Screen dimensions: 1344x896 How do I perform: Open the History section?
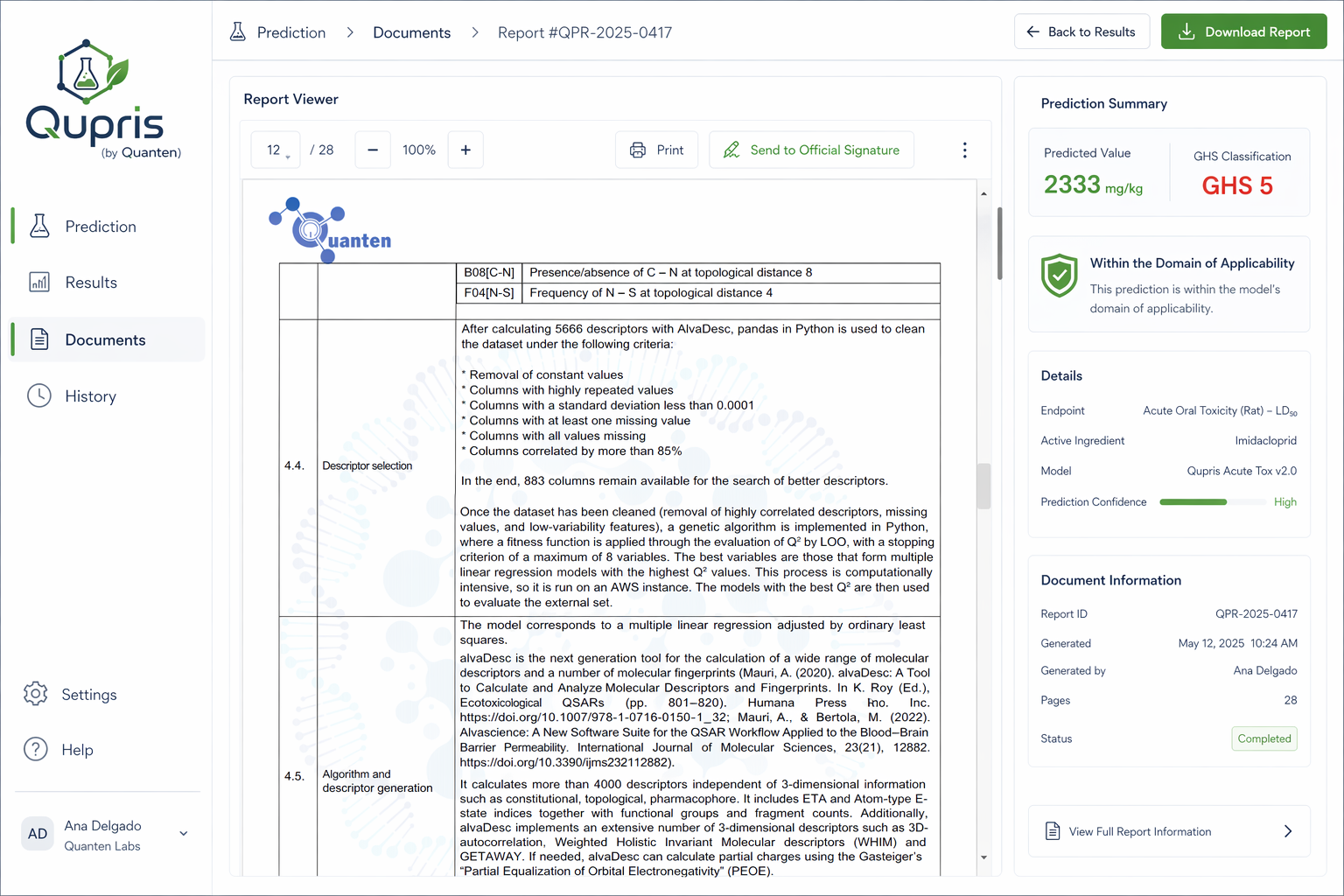(90, 396)
